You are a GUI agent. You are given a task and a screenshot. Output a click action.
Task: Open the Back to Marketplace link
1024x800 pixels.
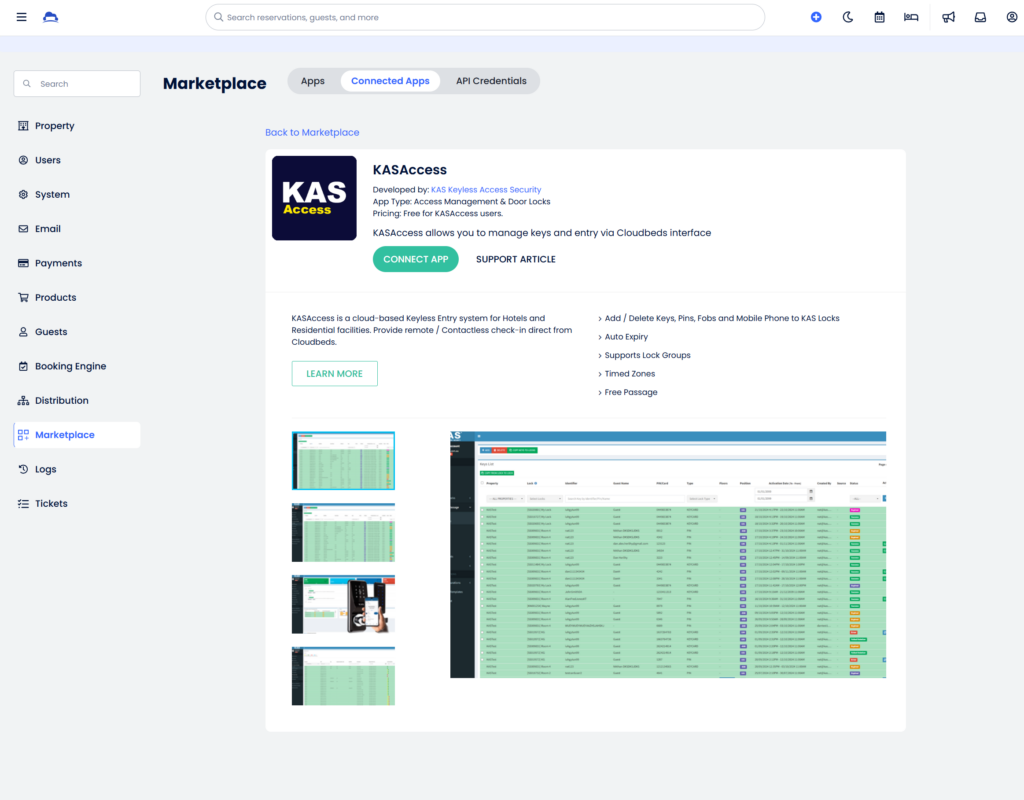(x=312, y=132)
